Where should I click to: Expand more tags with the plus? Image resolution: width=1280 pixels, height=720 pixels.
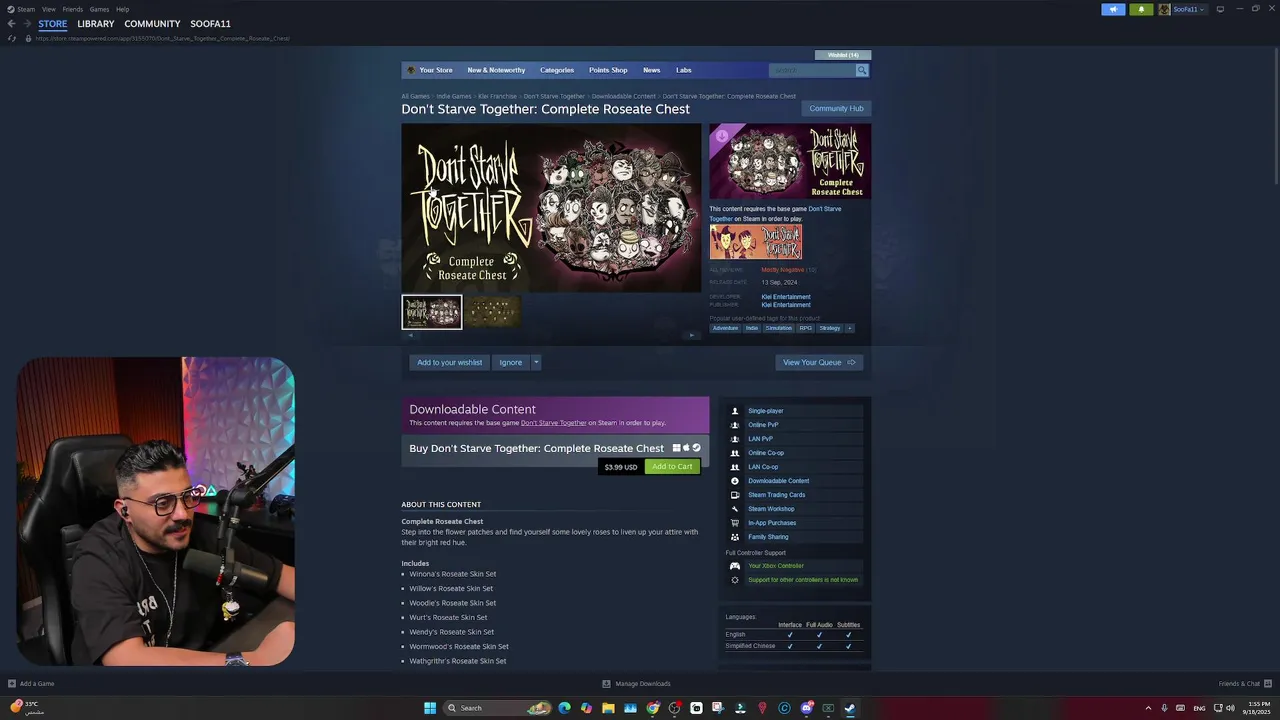pos(850,328)
